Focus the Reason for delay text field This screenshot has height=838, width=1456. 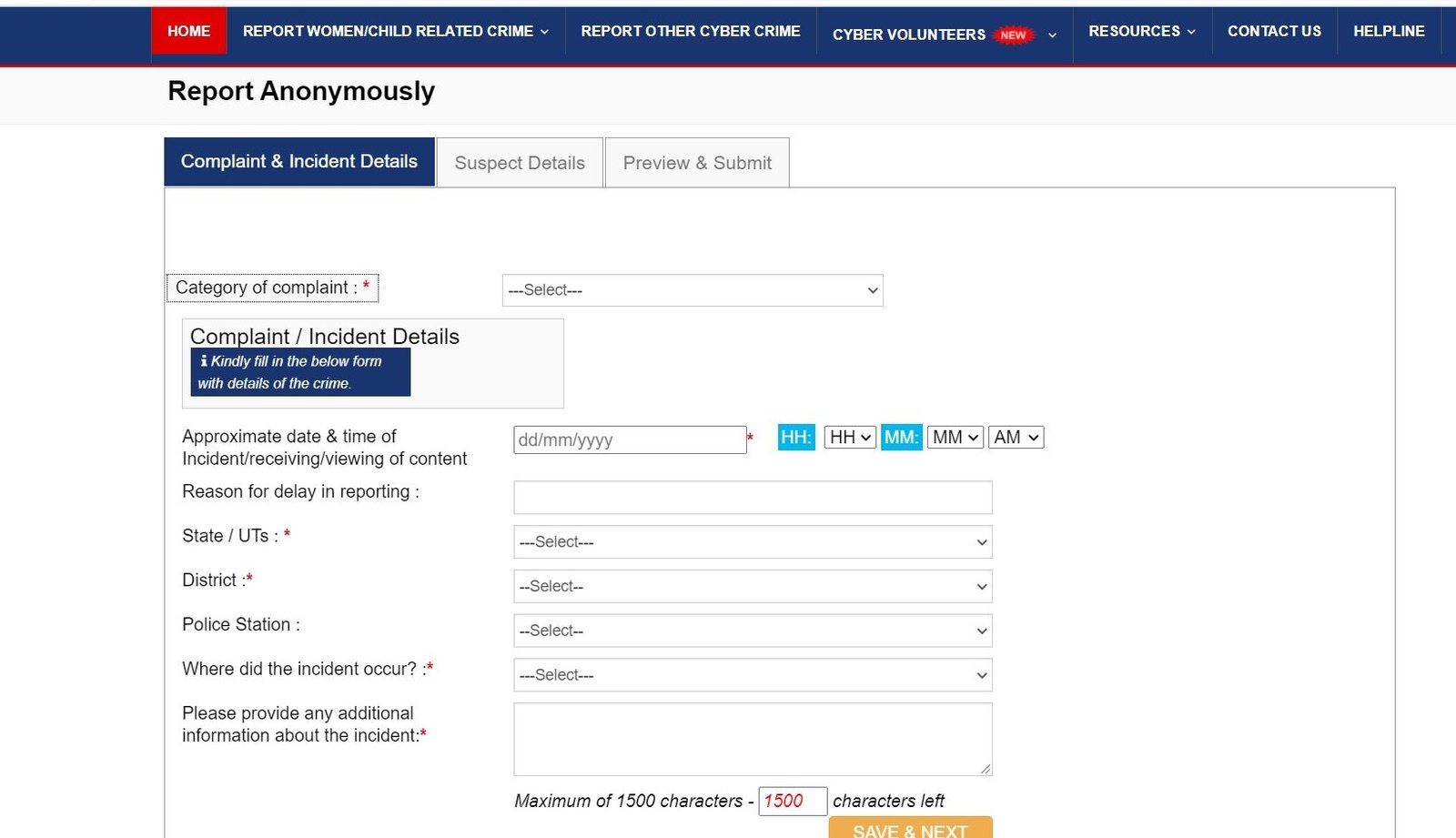click(752, 498)
